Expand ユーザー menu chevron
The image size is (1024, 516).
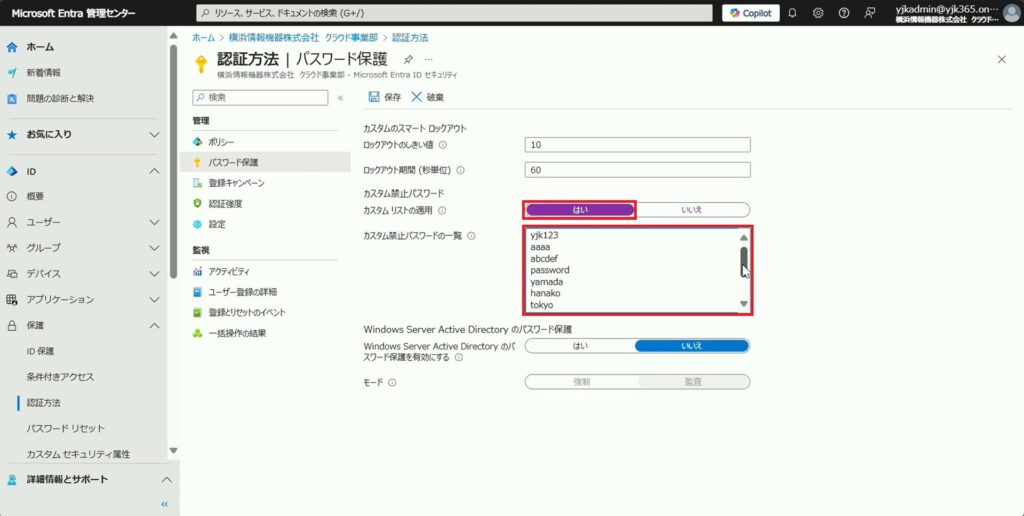(154, 222)
